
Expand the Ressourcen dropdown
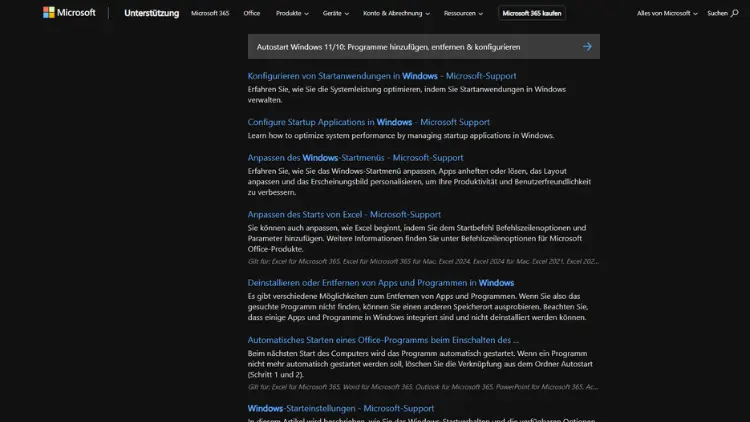coord(463,13)
